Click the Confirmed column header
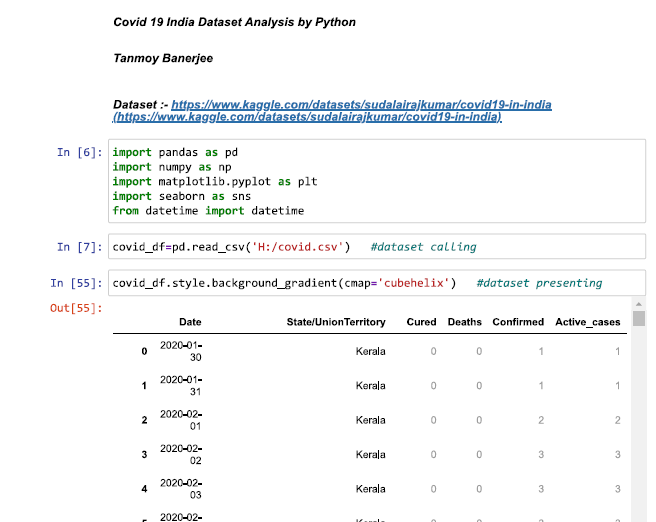Image resolution: width=656 pixels, height=522 pixels. click(518, 322)
